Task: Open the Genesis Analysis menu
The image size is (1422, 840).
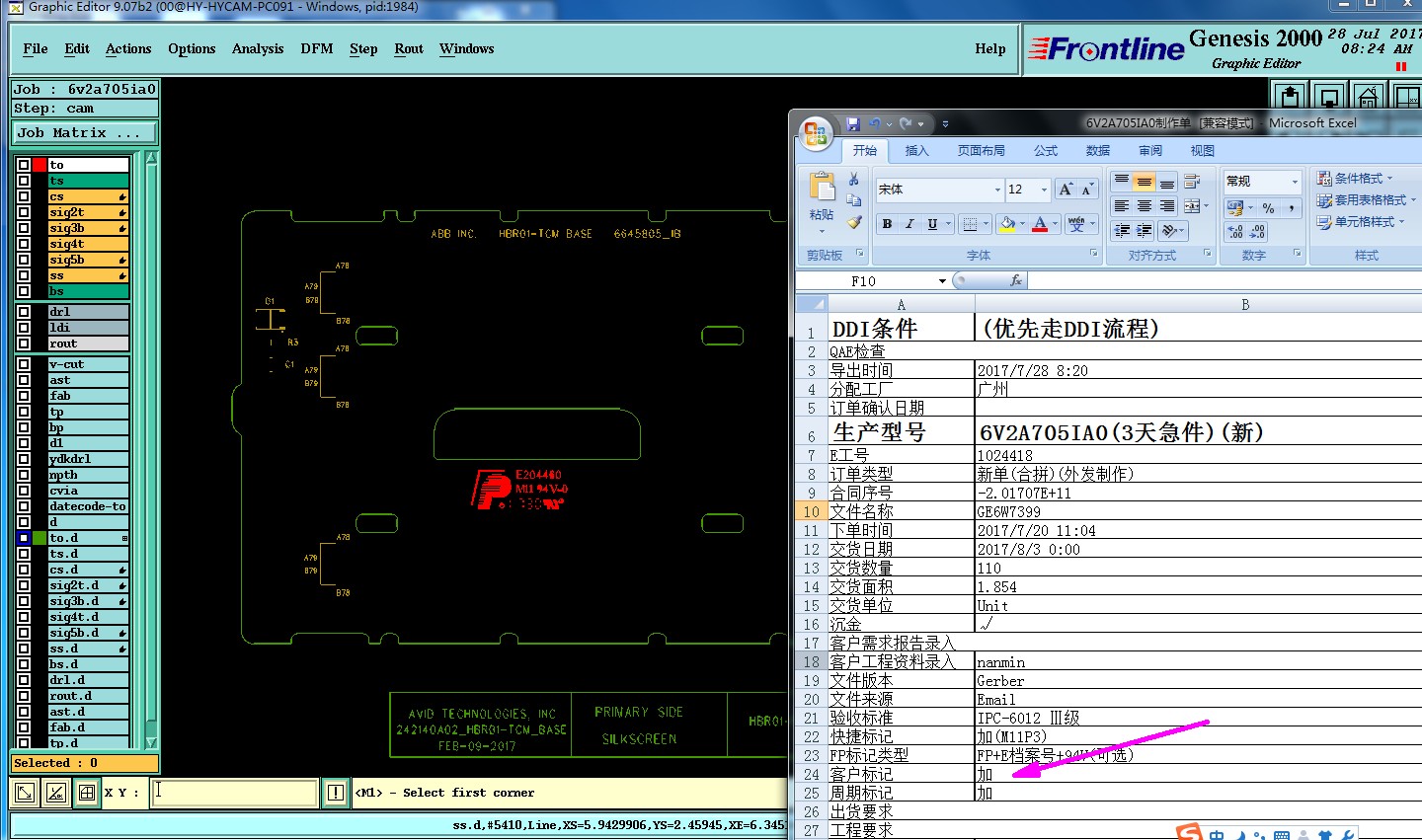Action: (258, 48)
